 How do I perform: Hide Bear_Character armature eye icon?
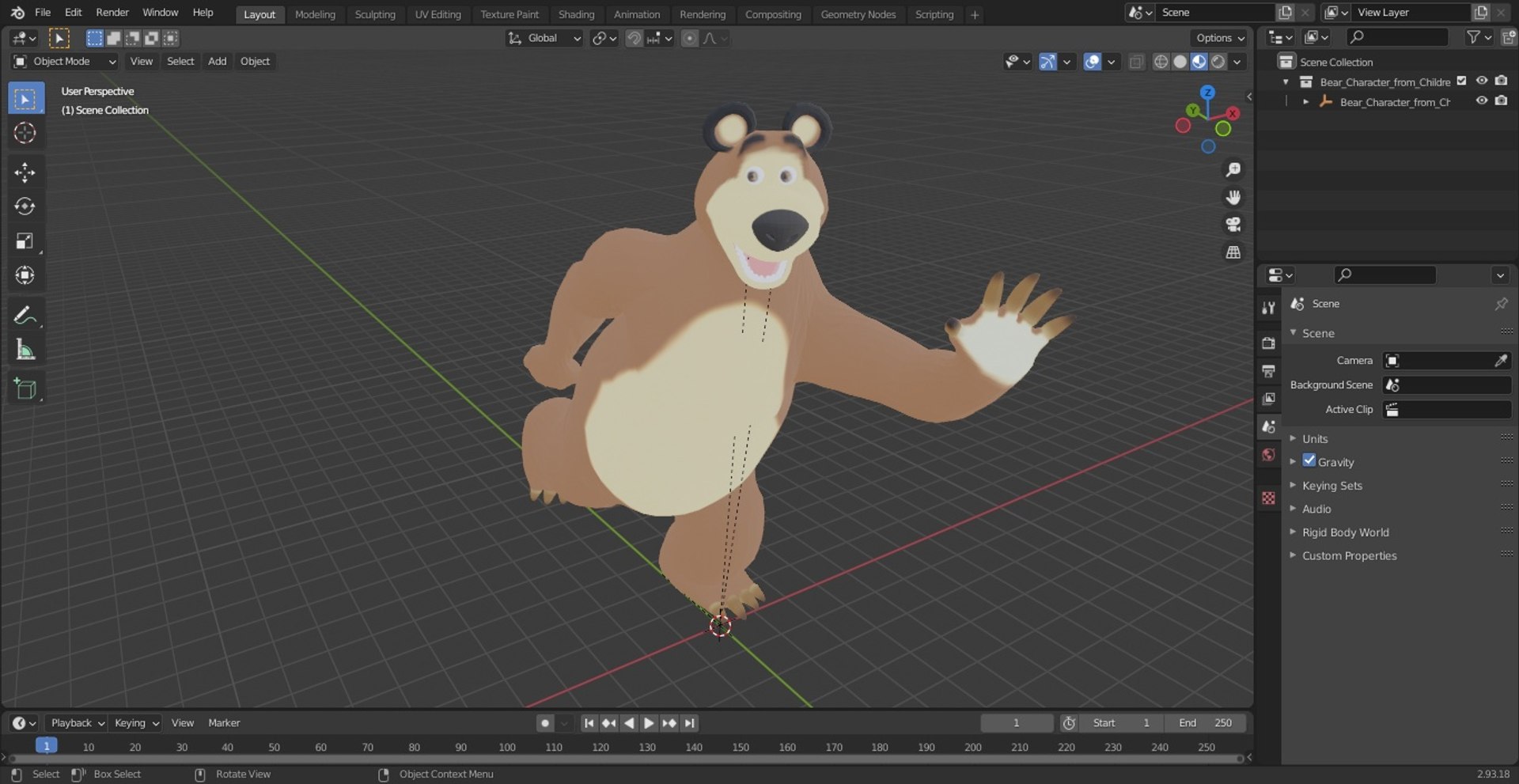1482,101
